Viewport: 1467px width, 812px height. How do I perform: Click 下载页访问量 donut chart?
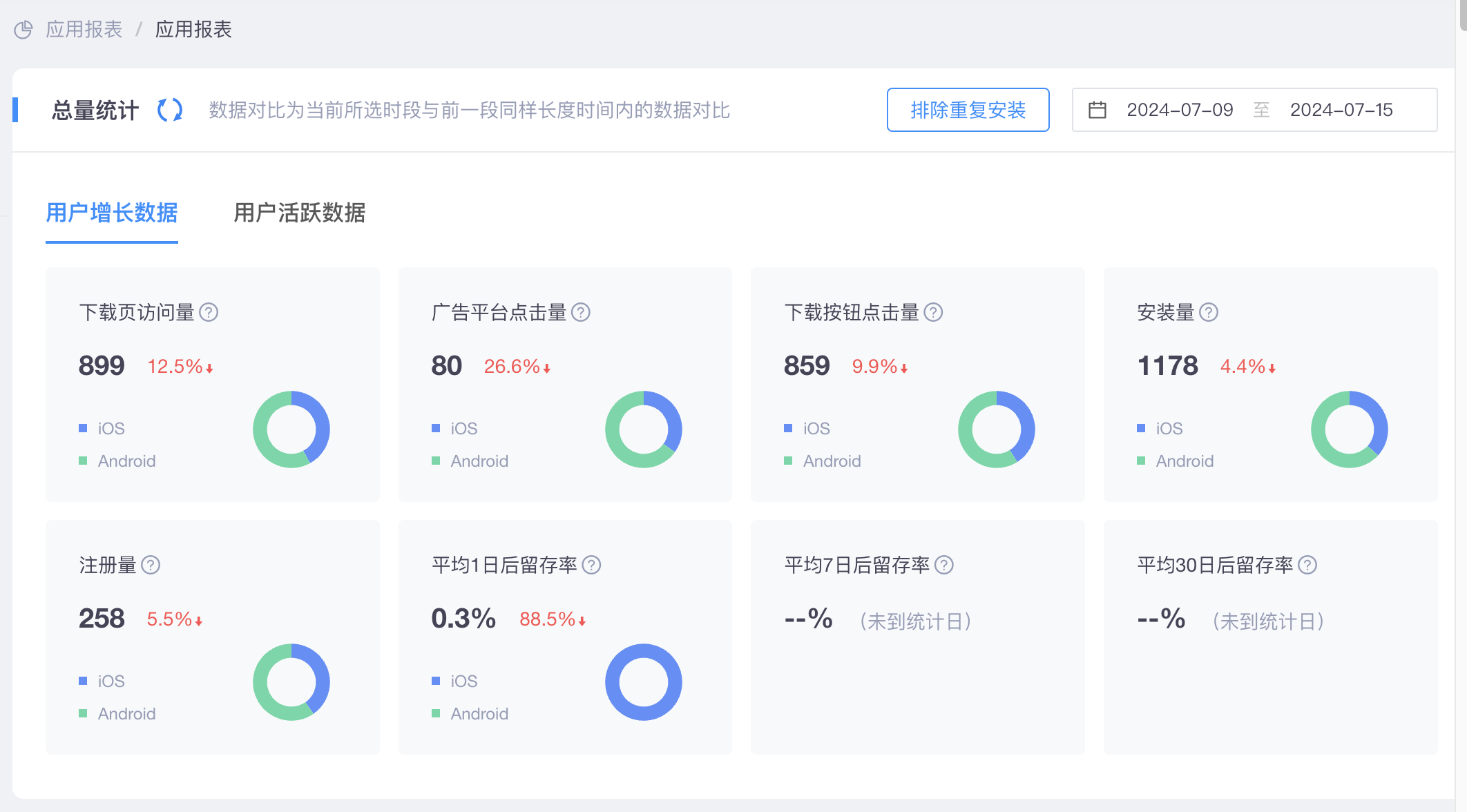(x=291, y=429)
